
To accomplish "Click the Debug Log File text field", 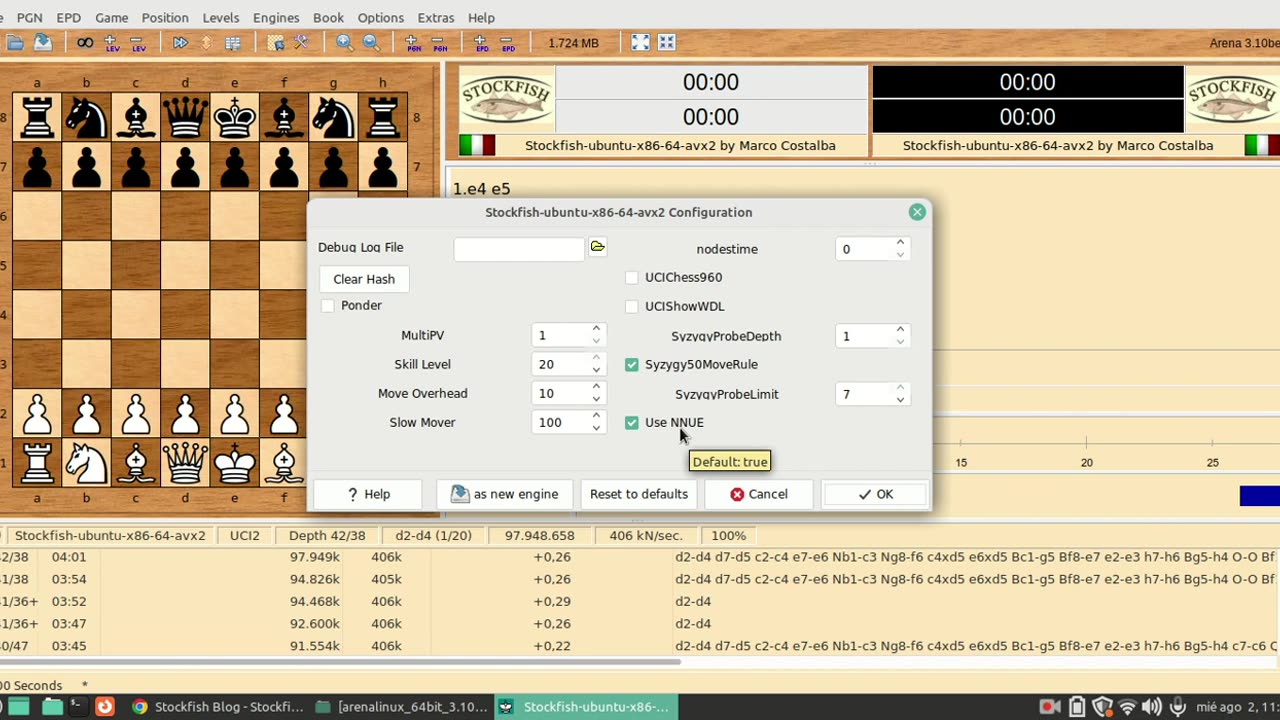I will (519, 249).
